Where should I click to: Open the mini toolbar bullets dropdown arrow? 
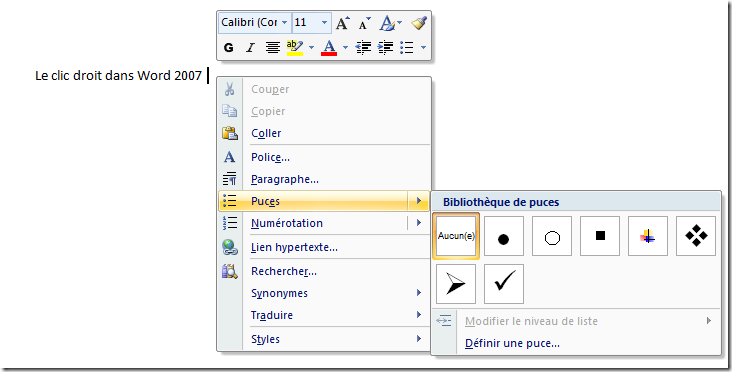423,47
